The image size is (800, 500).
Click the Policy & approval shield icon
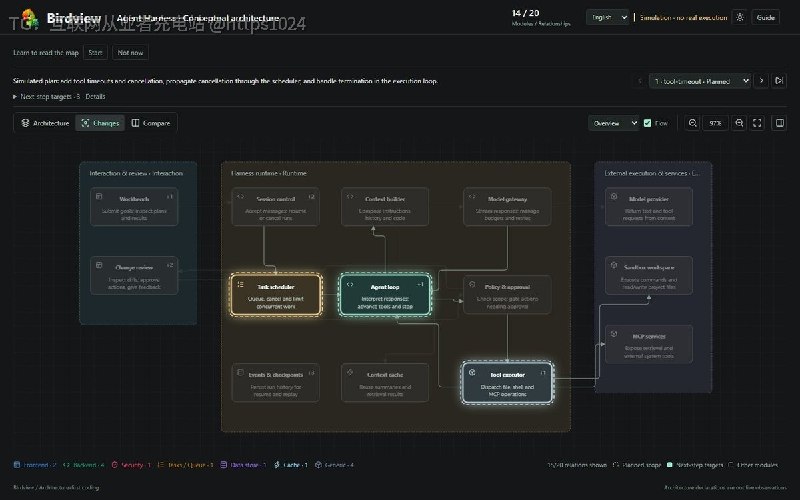472,285
